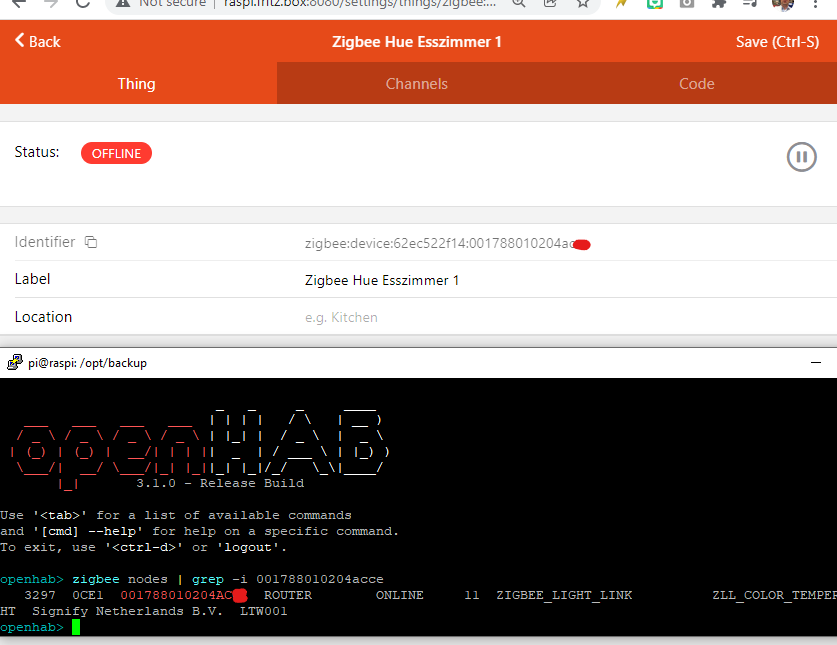Open the browser zoom magnifier icon

click(519, 3)
